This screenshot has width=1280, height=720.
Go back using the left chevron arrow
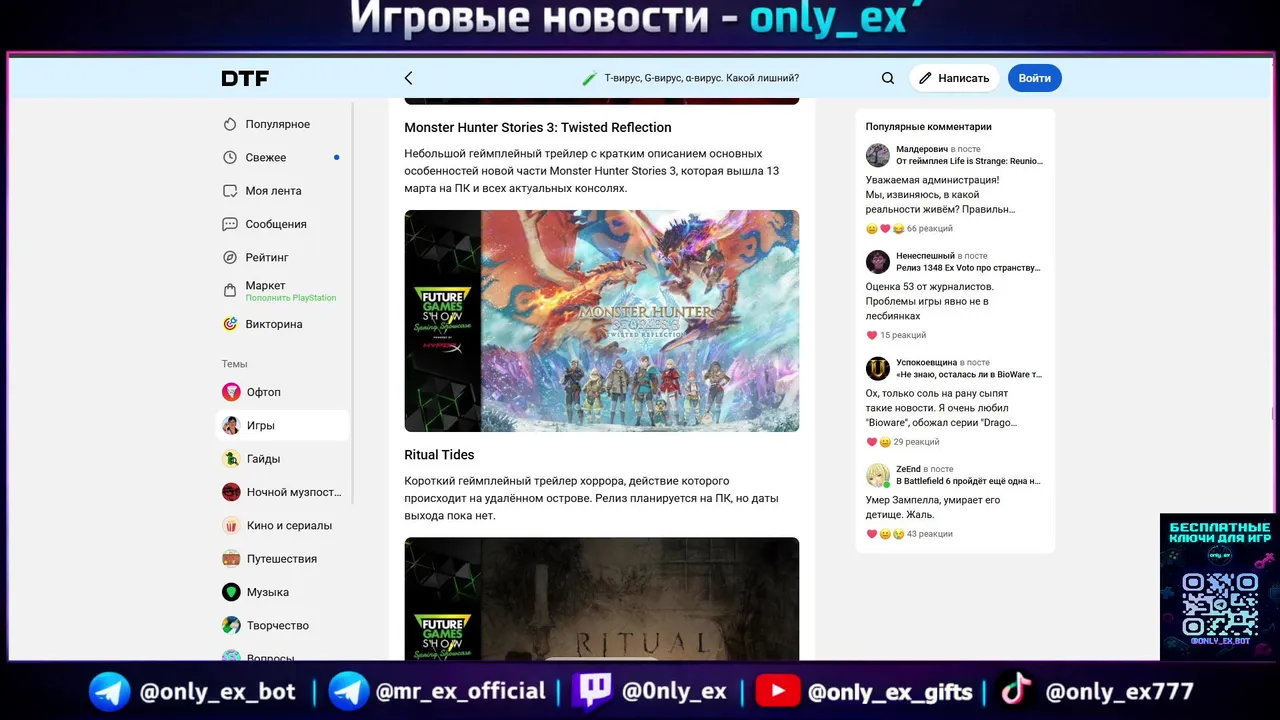pyautogui.click(x=408, y=78)
